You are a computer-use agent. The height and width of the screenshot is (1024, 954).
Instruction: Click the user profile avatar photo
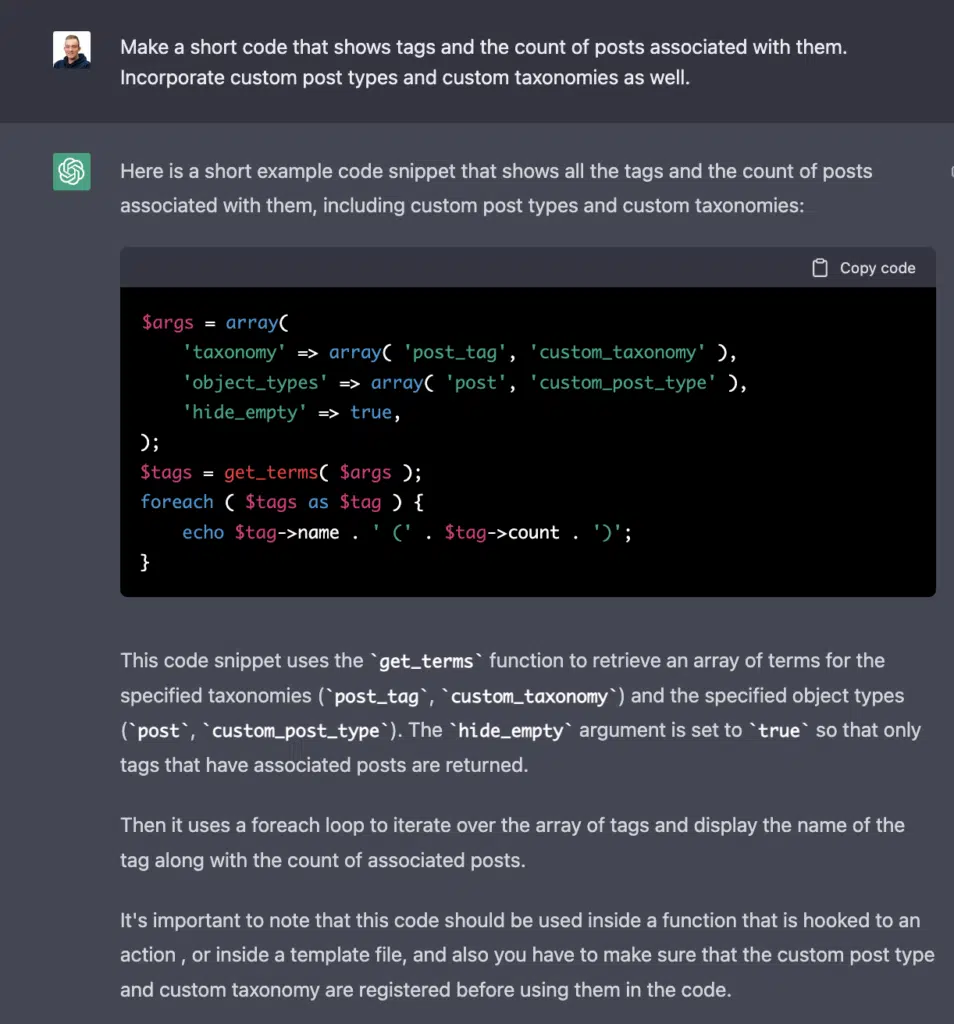pos(72,50)
